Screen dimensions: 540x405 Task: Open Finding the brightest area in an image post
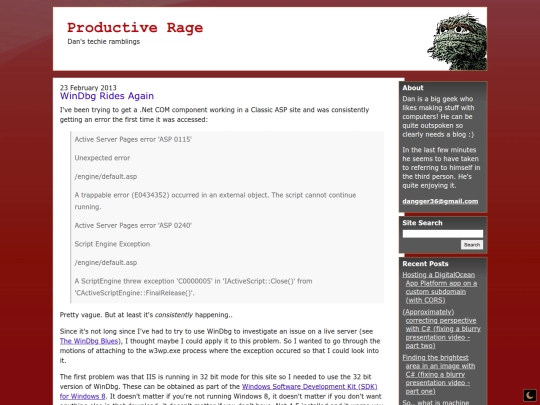coord(439,374)
